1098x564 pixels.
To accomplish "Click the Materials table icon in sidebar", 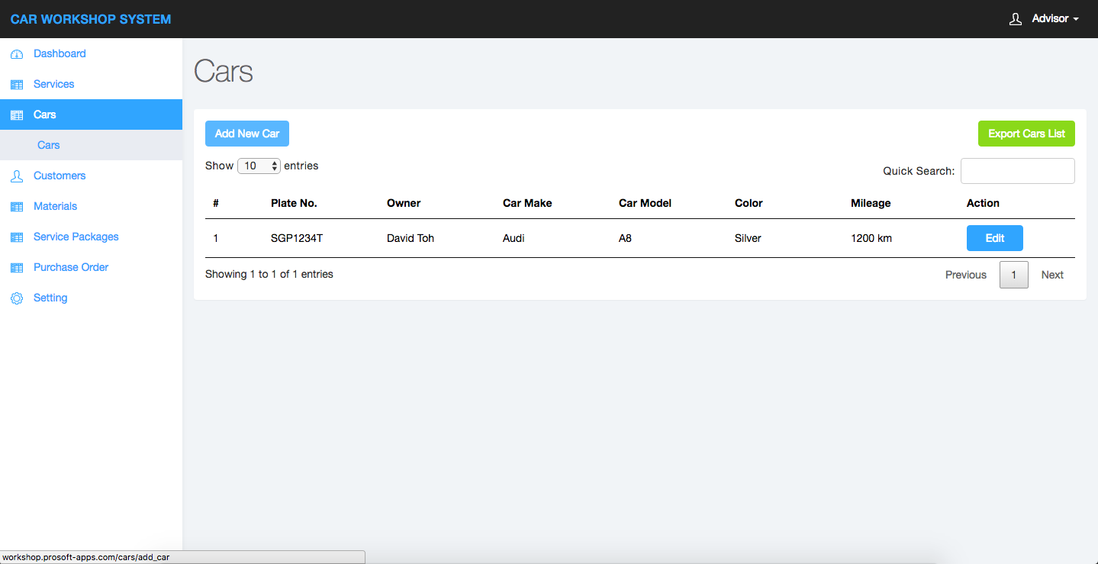I will 16,207.
